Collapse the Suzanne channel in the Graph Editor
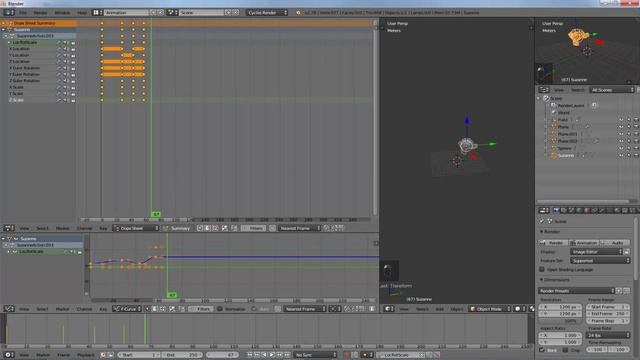 (x=4, y=238)
